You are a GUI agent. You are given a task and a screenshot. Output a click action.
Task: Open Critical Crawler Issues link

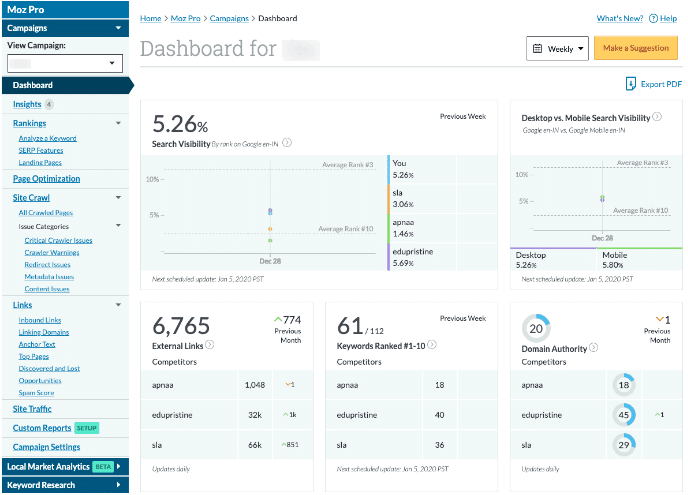pyautogui.click(x=58, y=240)
